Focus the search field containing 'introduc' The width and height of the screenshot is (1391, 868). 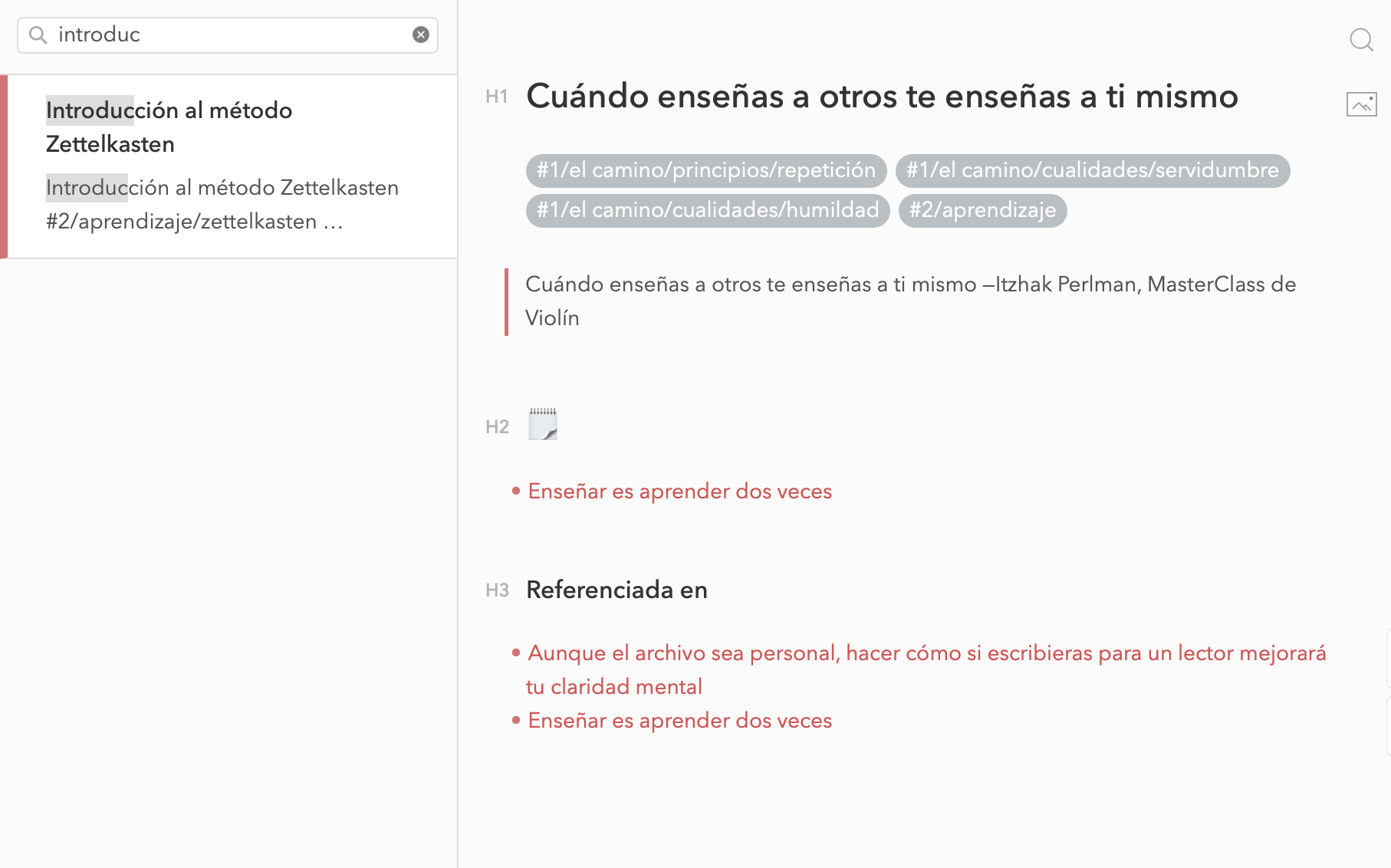(228, 35)
